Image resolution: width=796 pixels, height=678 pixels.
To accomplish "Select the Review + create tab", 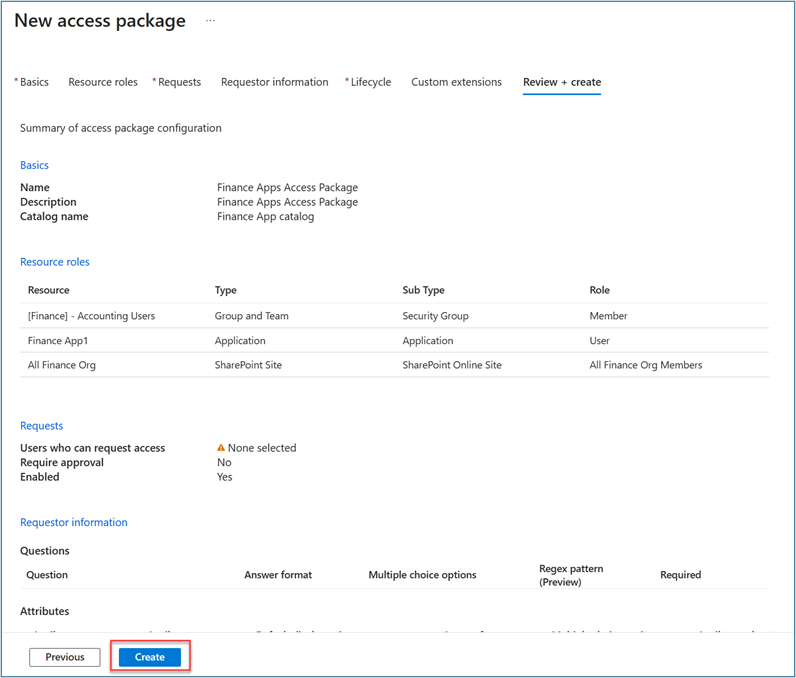I will click(x=562, y=82).
